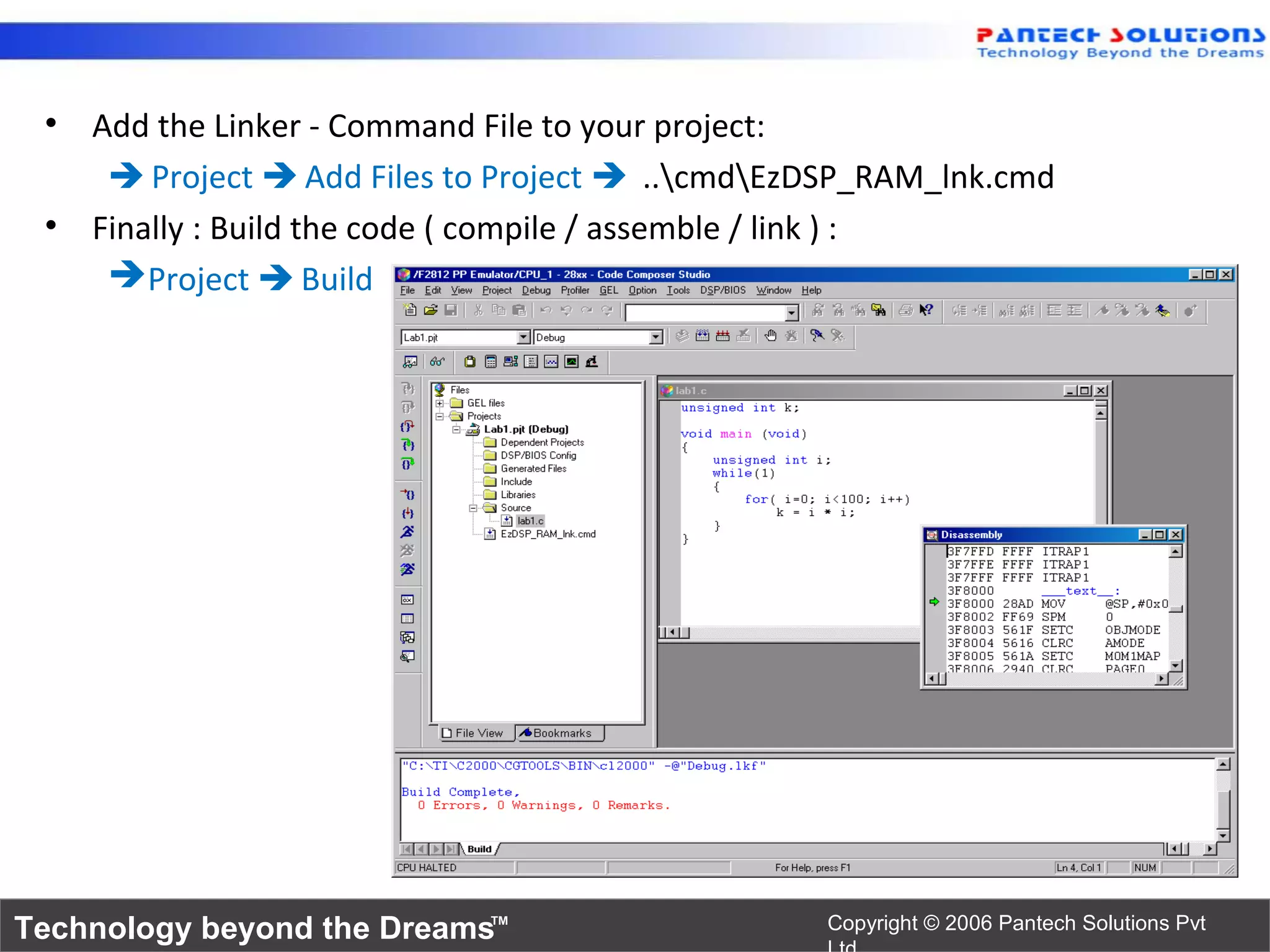Viewport: 1270px width, 952px height.
Task: Collapse the Projects tree node
Action: (440, 416)
